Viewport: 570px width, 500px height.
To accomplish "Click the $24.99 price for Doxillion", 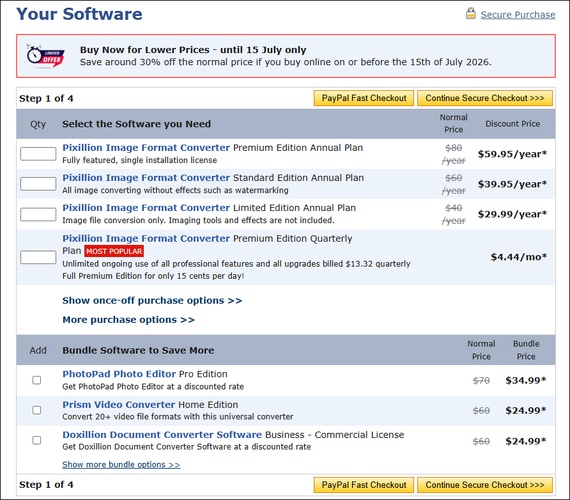I will coord(526,441).
